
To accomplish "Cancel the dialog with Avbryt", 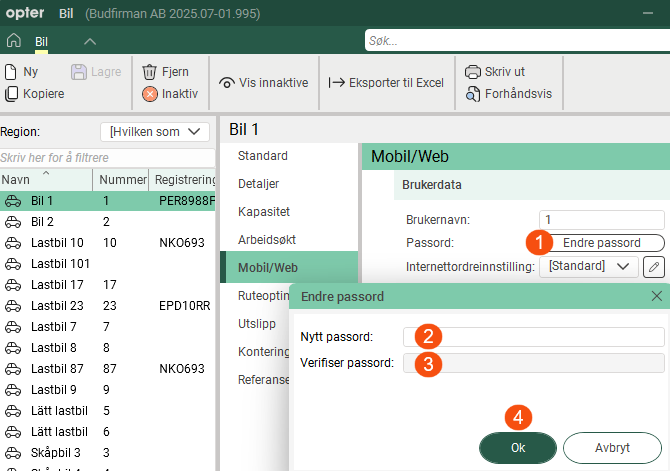I will [x=612, y=448].
